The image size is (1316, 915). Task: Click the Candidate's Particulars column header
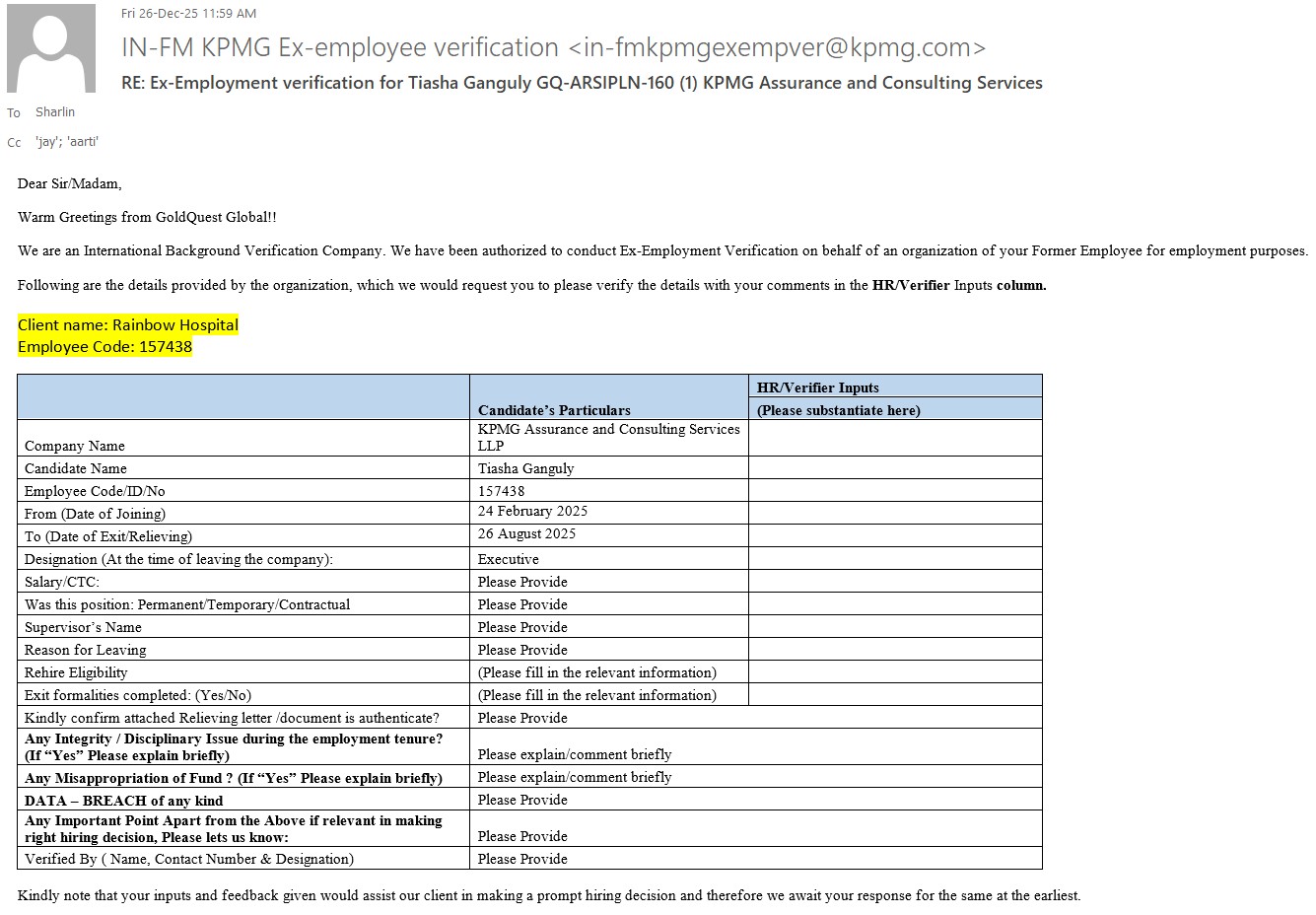(554, 410)
